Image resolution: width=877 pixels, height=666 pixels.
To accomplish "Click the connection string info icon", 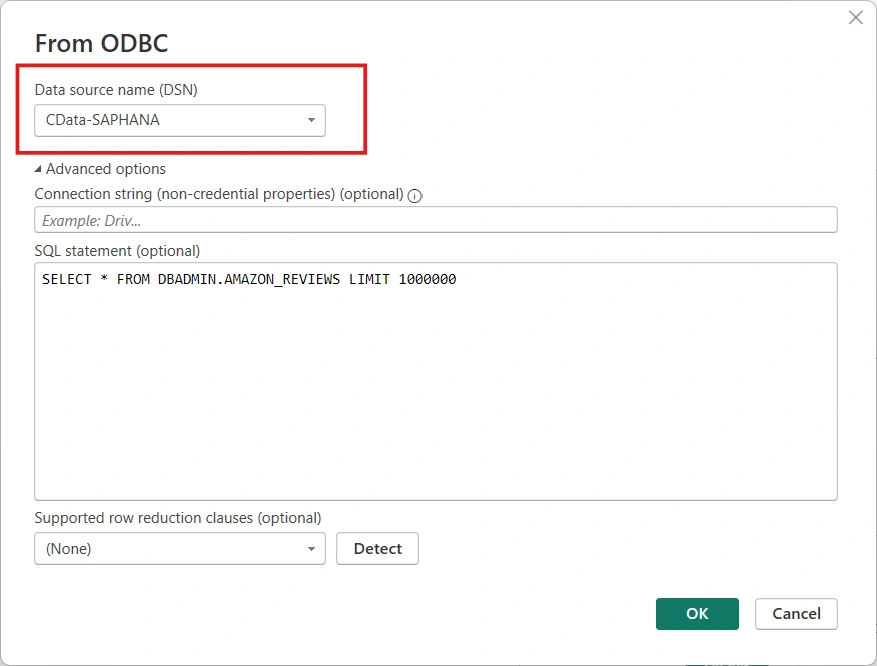I will 414,196.
